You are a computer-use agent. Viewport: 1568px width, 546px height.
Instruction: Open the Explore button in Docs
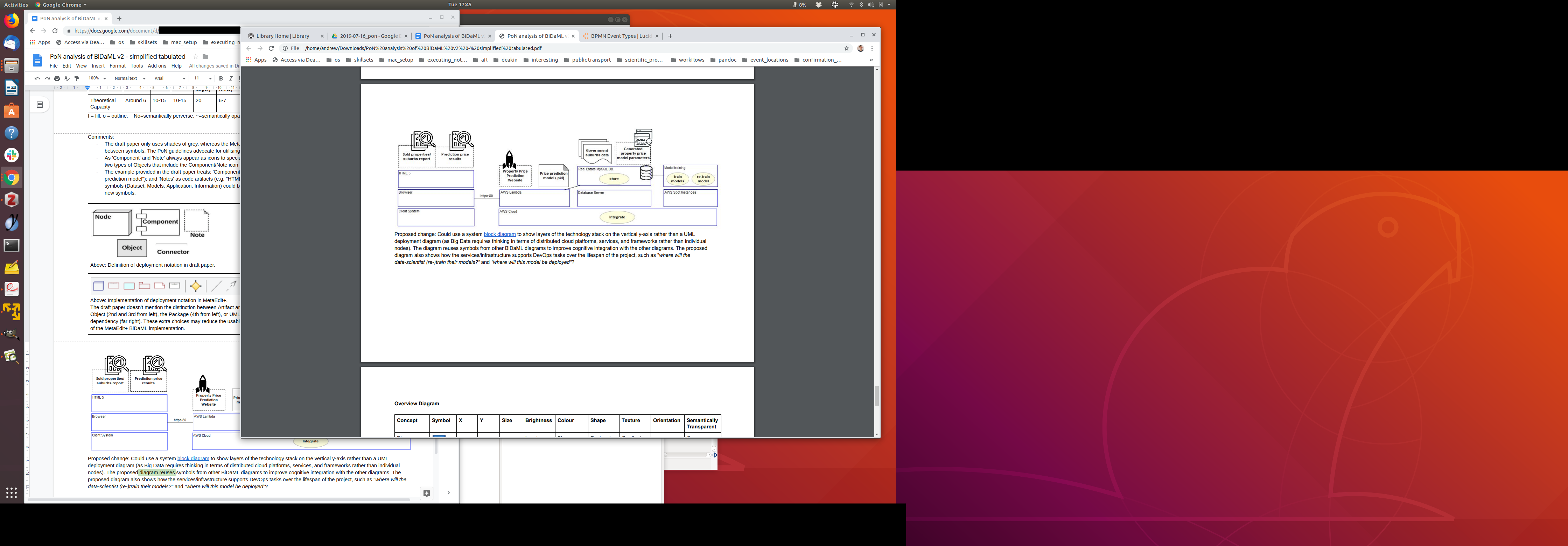pos(427,493)
